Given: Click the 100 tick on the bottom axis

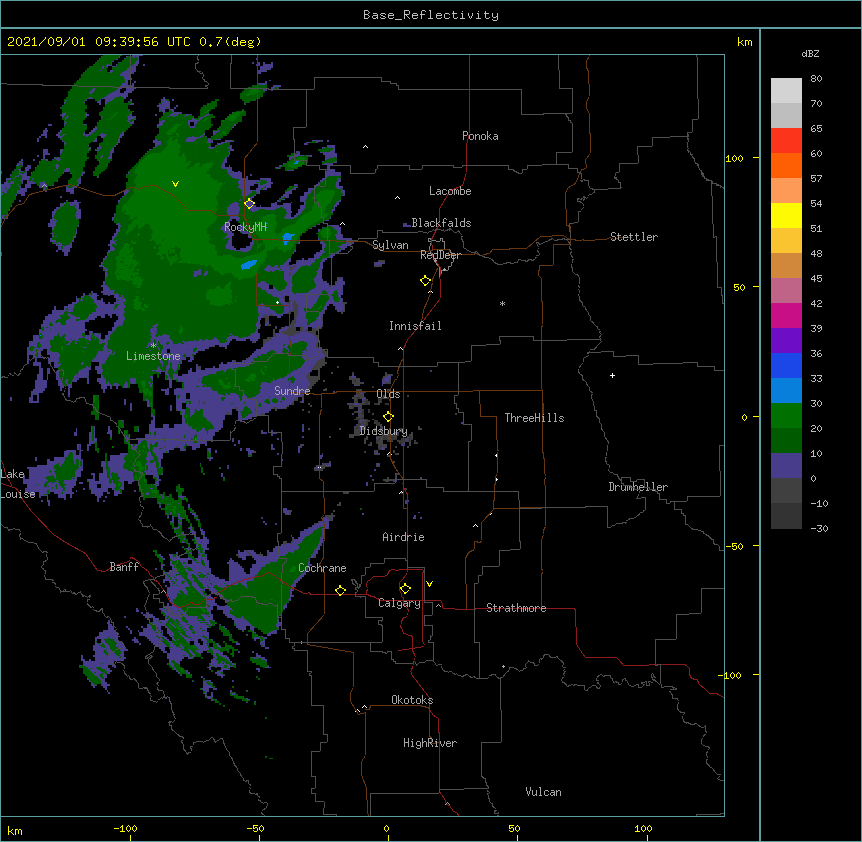Looking at the screenshot, I should tap(643, 828).
